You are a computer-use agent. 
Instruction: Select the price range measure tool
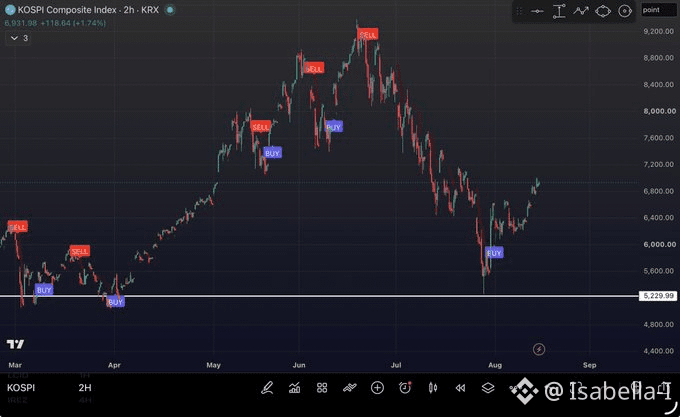(x=559, y=11)
